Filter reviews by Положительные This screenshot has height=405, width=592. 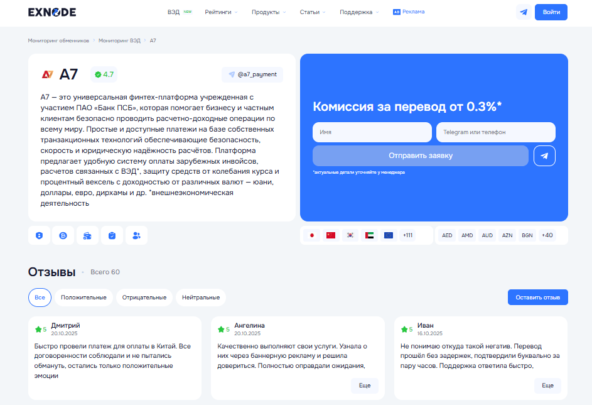pos(83,297)
